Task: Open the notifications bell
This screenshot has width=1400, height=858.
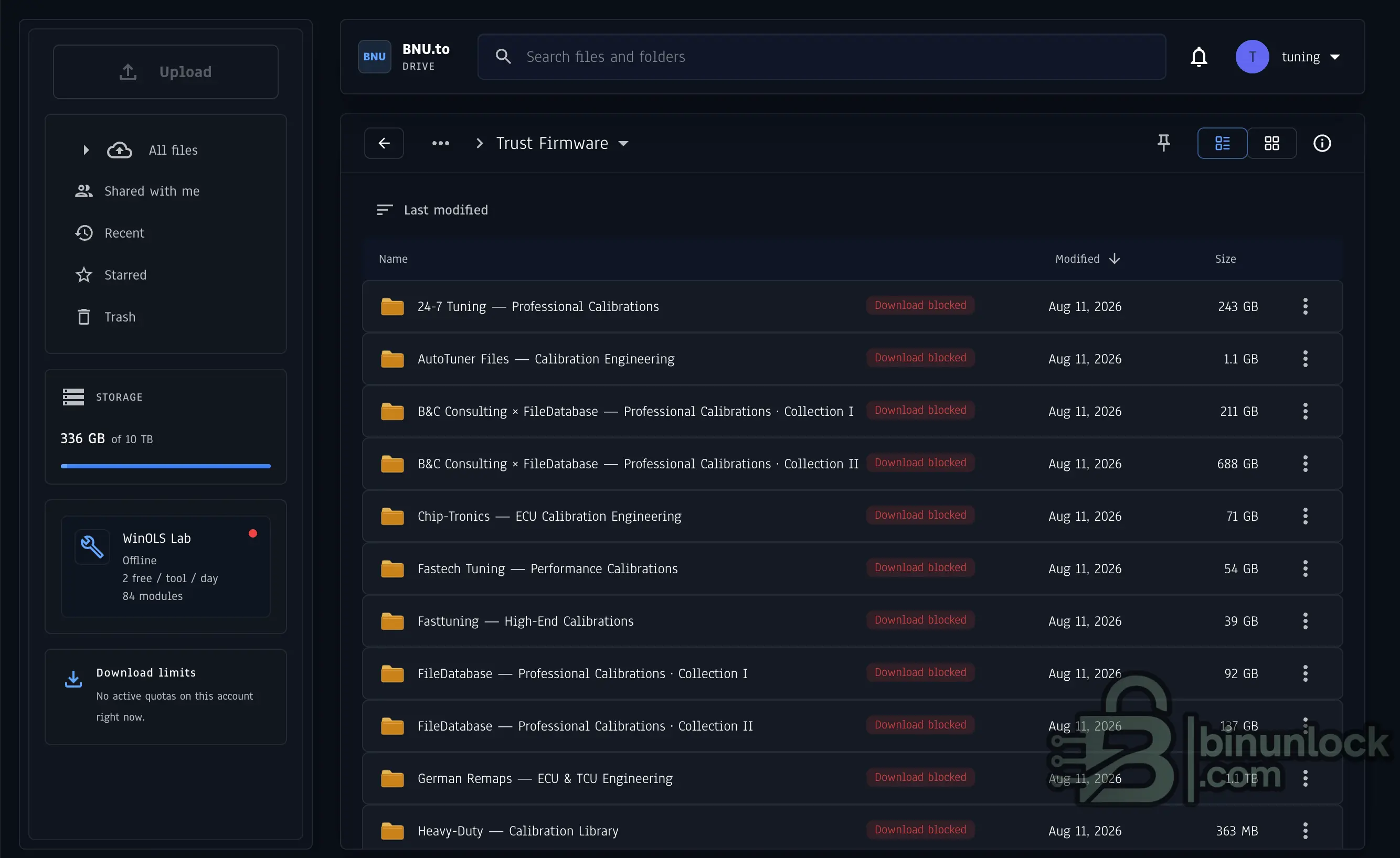Action: [x=1199, y=57]
